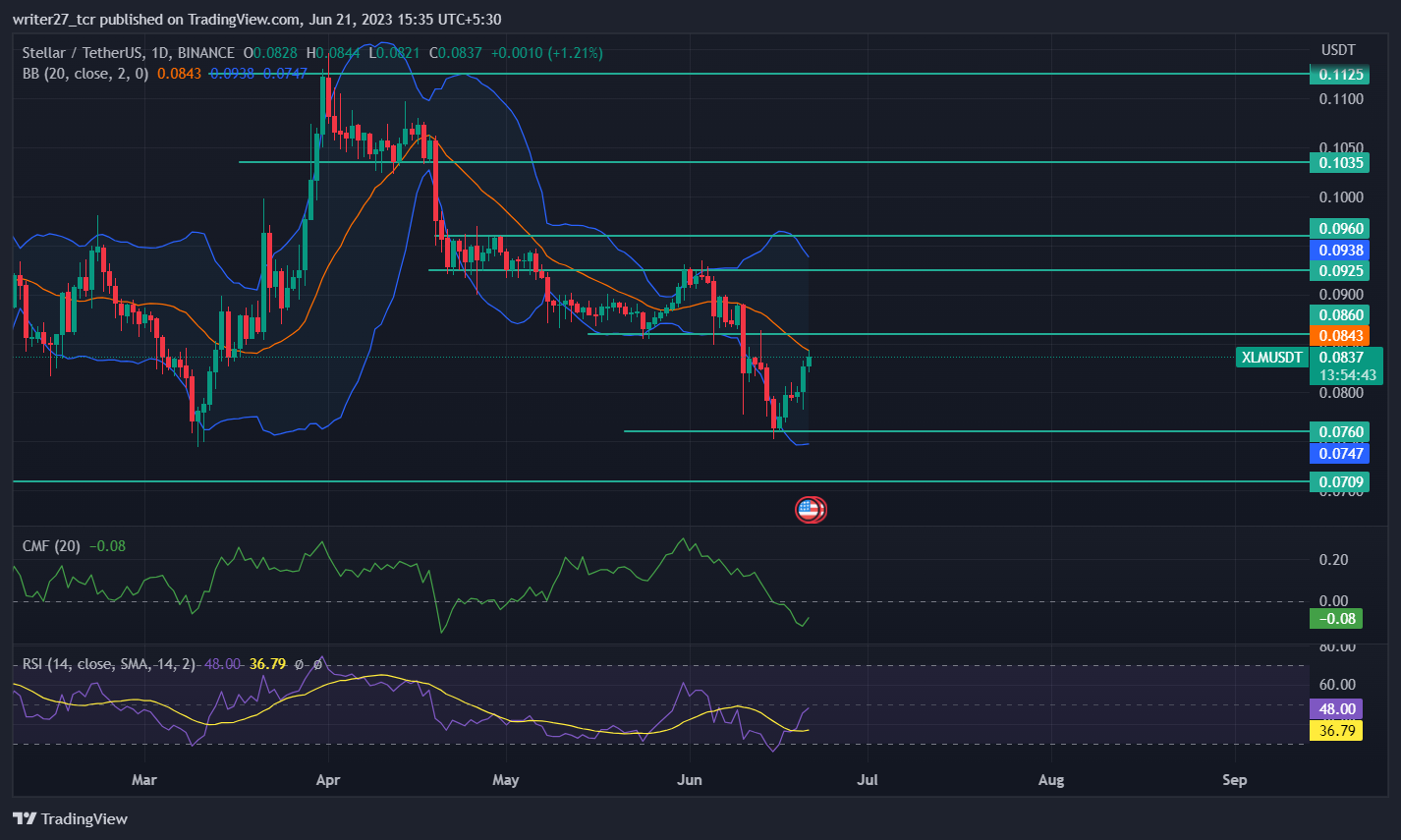Click the 0.0860 price level label
Viewport: 1401px width, 840px height.
1340,315
